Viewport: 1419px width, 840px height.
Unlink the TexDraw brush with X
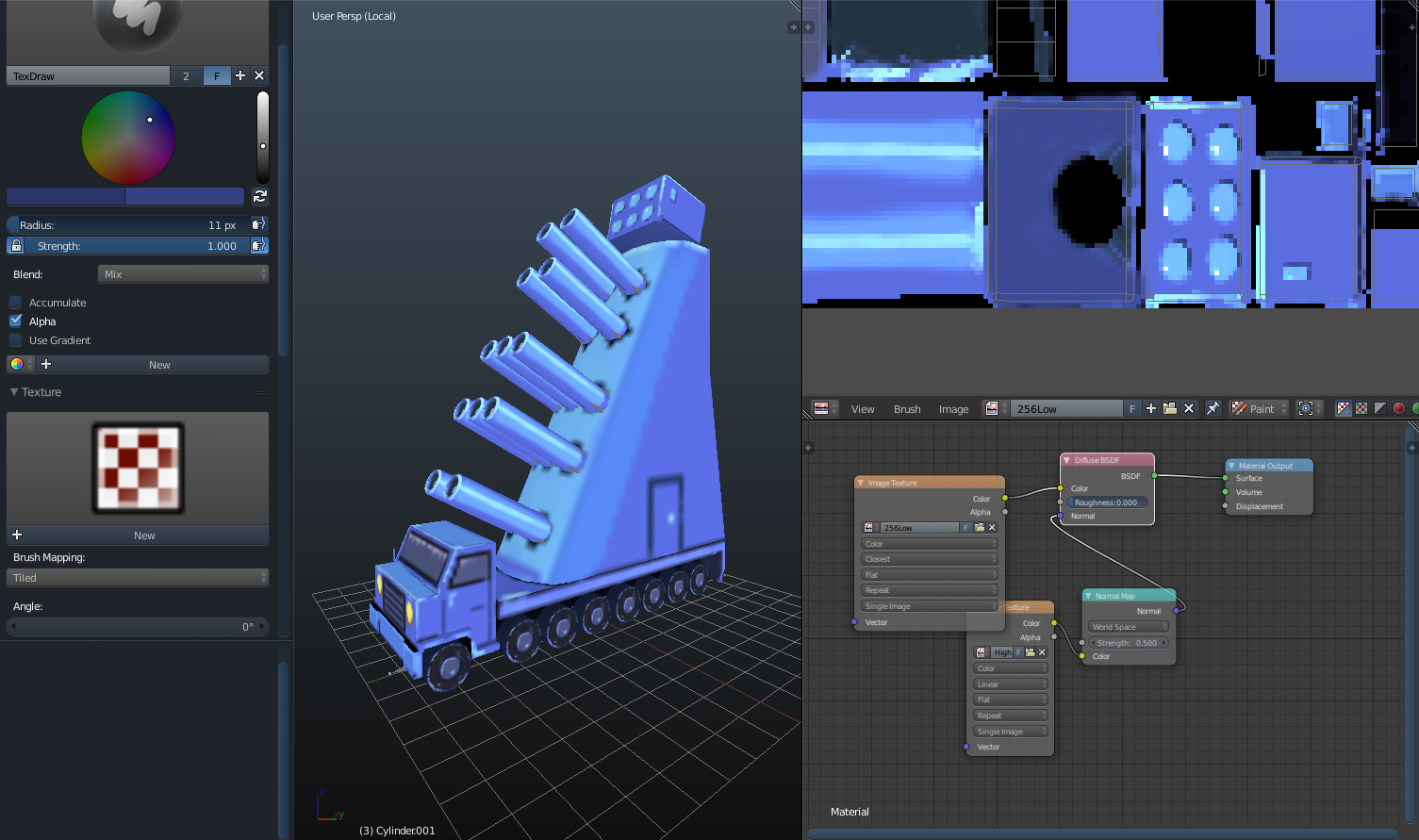259,76
